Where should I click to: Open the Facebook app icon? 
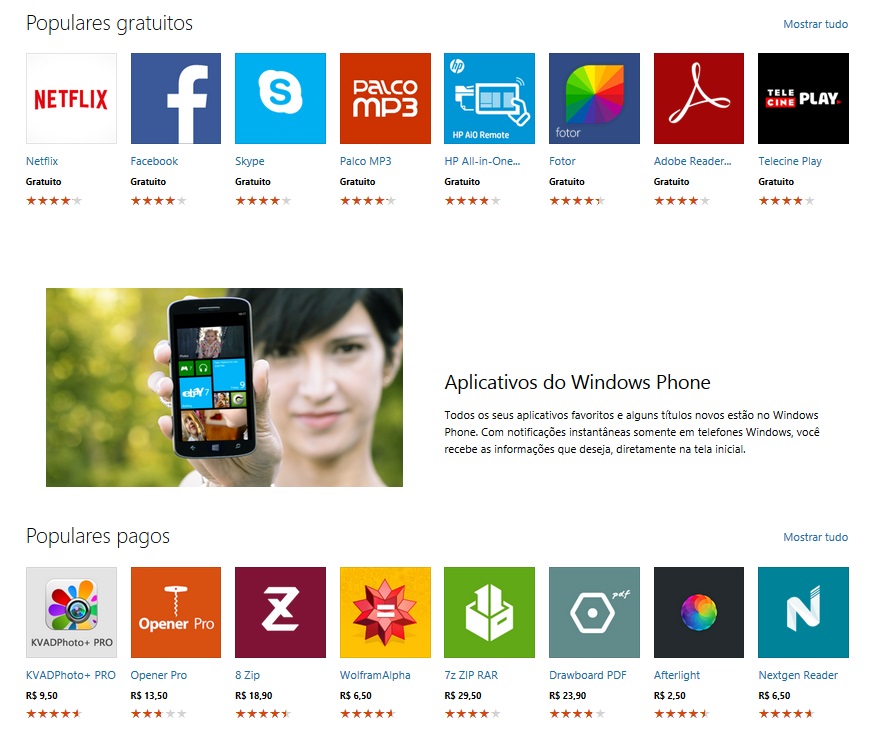[x=176, y=98]
